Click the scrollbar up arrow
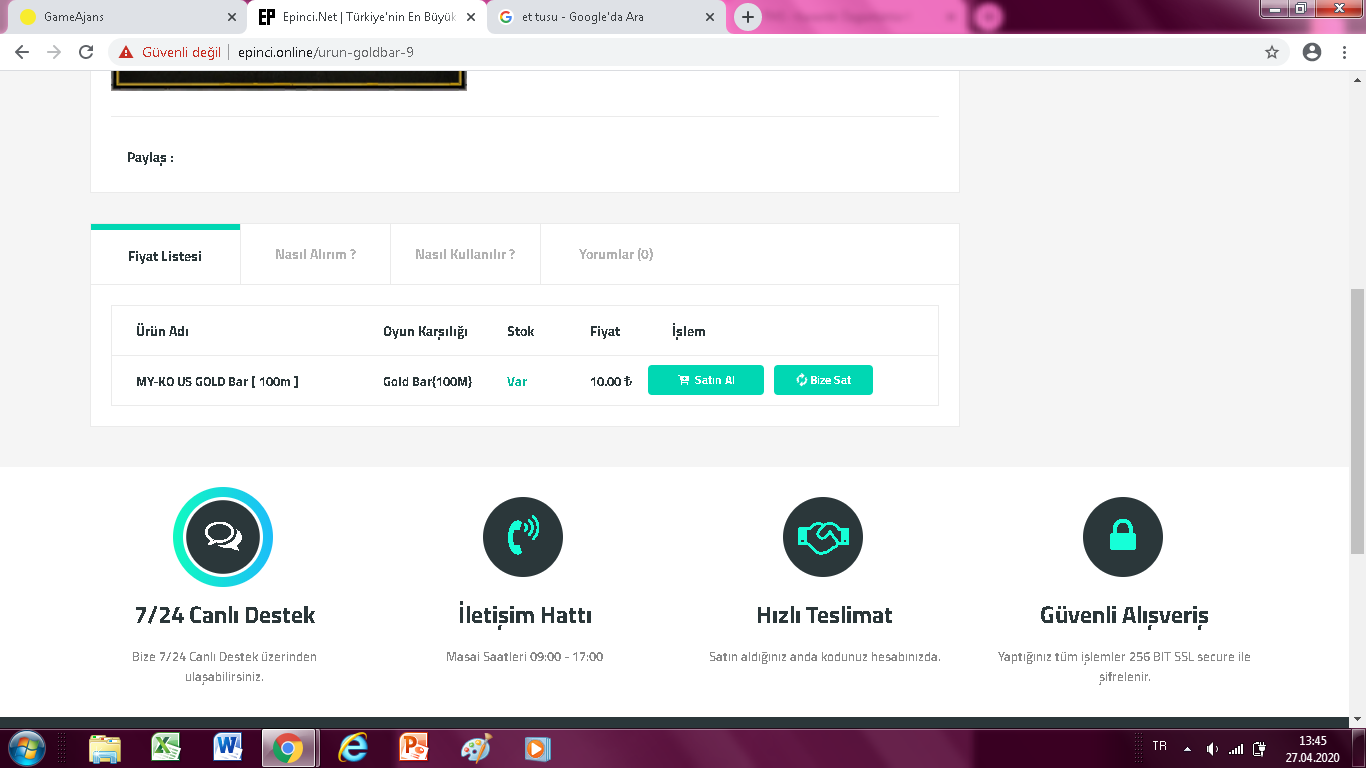 (1357, 79)
